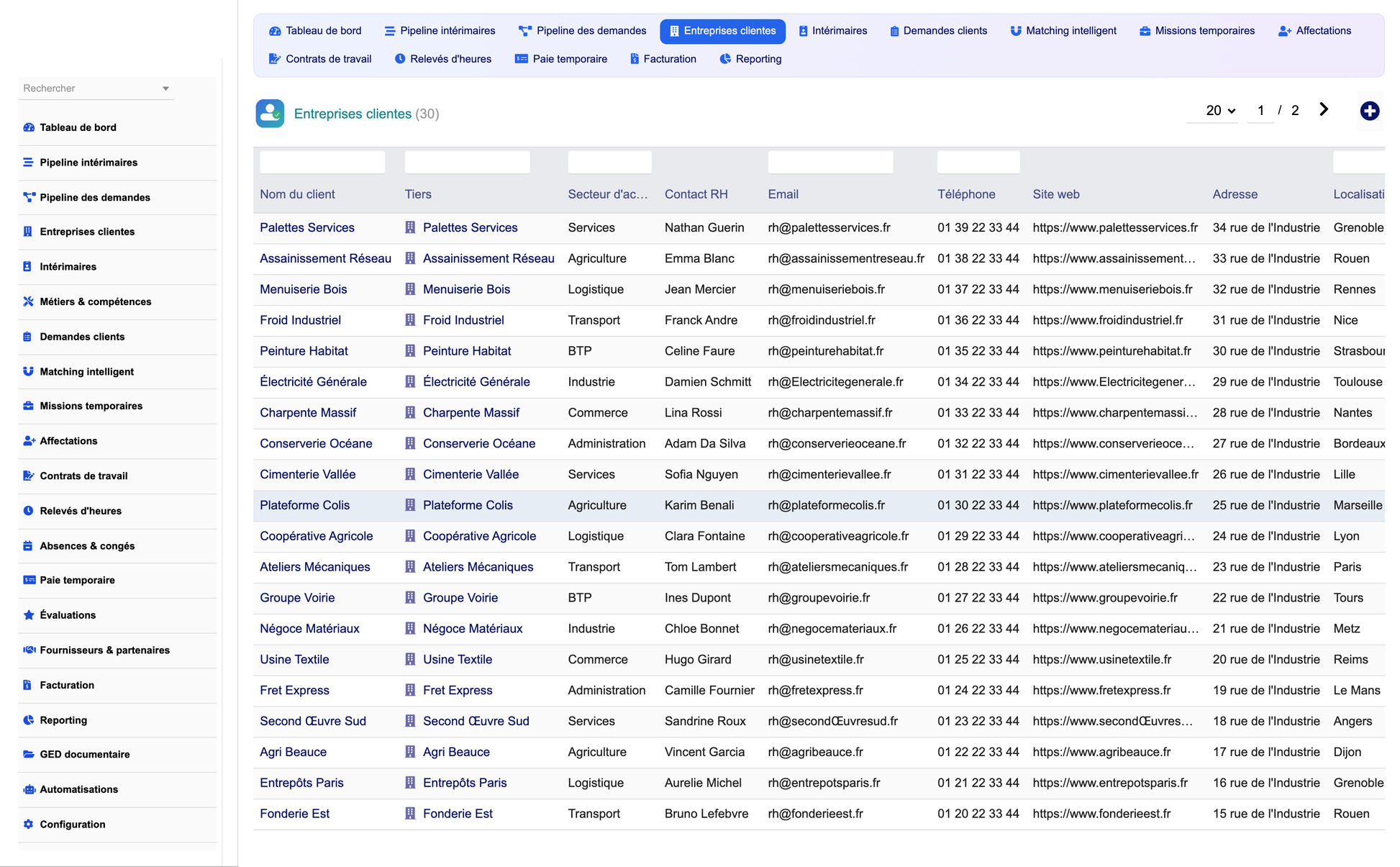Click the Matching intelligent magnet icon in sidebar
The image size is (1400, 867).
click(x=29, y=371)
